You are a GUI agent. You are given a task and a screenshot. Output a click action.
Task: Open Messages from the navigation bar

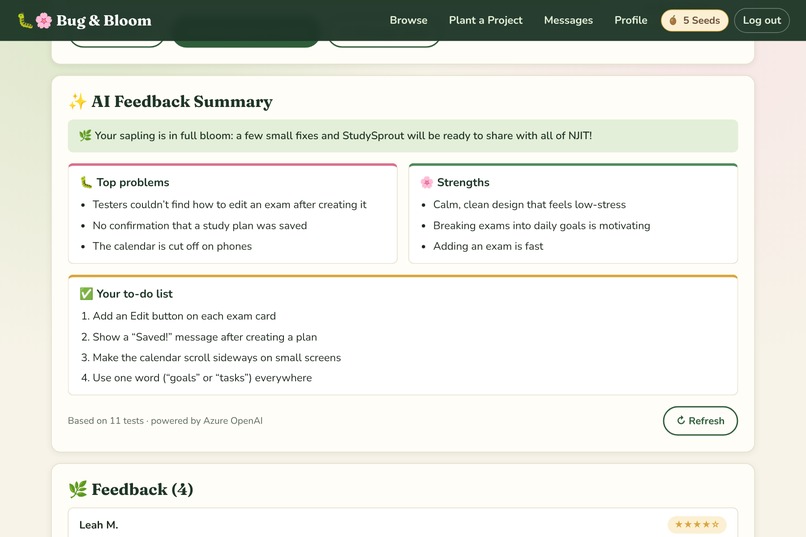click(x=568, y=20)
